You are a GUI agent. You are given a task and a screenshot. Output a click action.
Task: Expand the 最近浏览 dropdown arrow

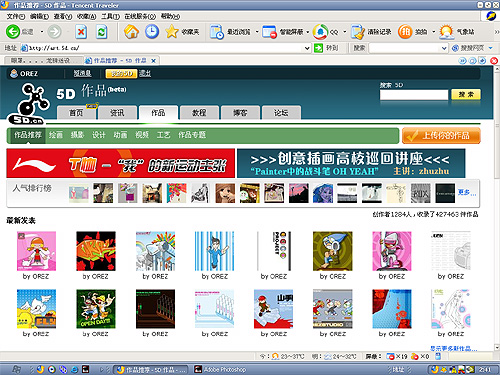click(257, 32)
